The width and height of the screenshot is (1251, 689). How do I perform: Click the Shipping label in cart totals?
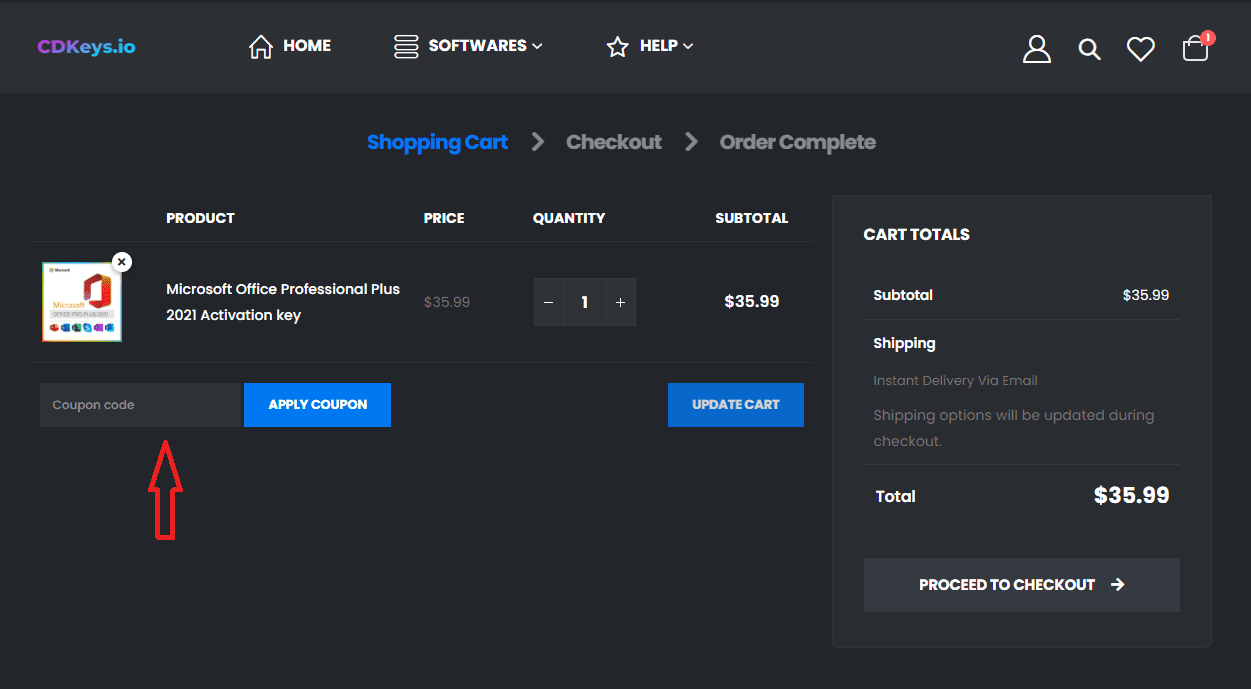pos(904,343)
